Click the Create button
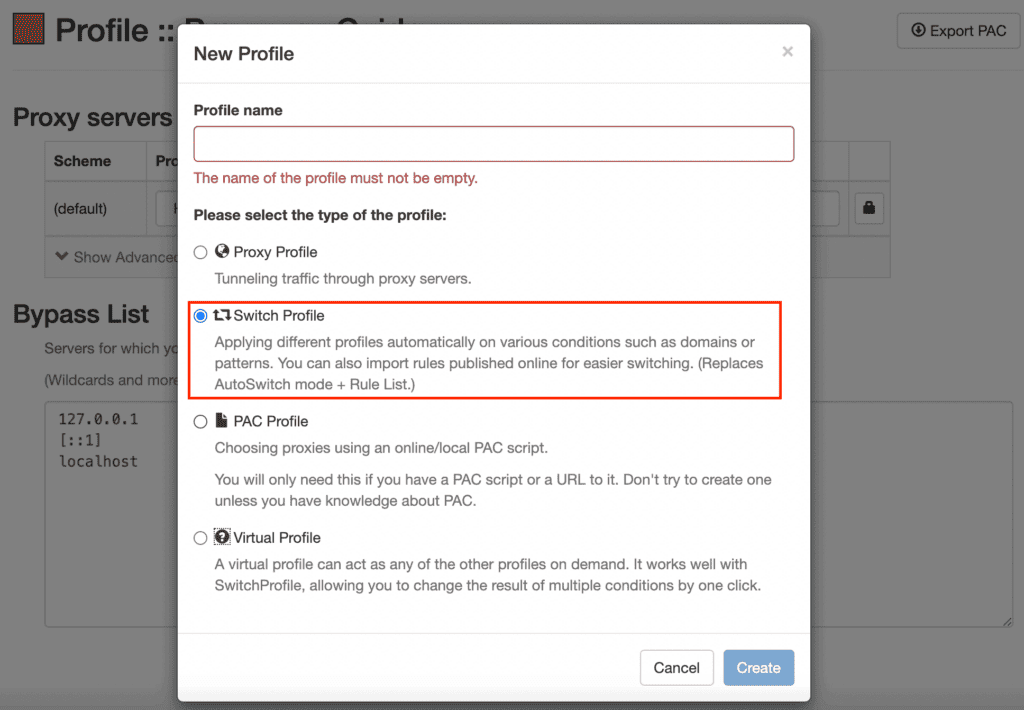 [x=758, y=667]
